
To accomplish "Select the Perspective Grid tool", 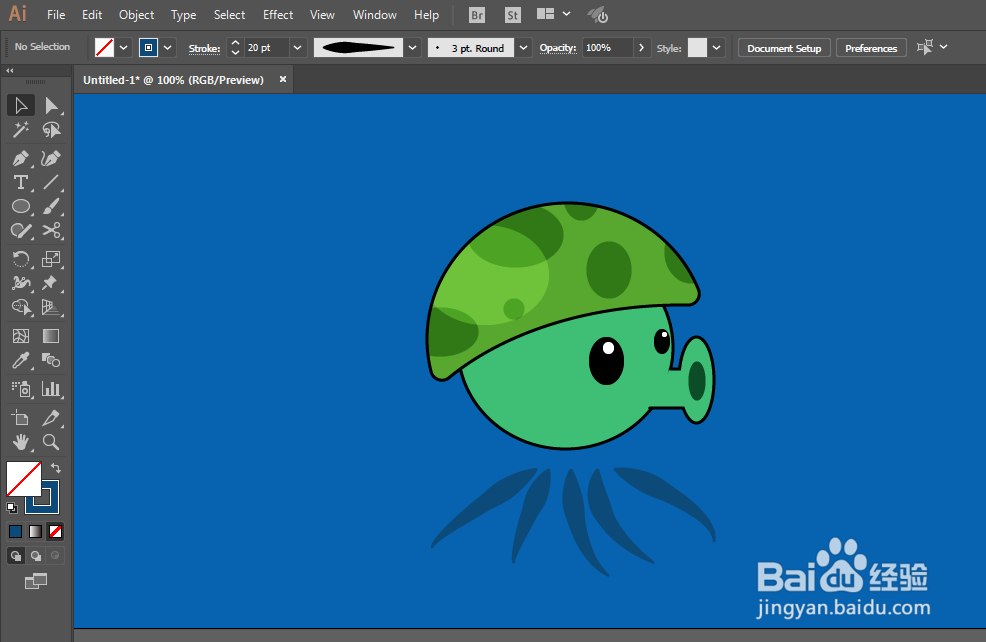I will point(51,307).
